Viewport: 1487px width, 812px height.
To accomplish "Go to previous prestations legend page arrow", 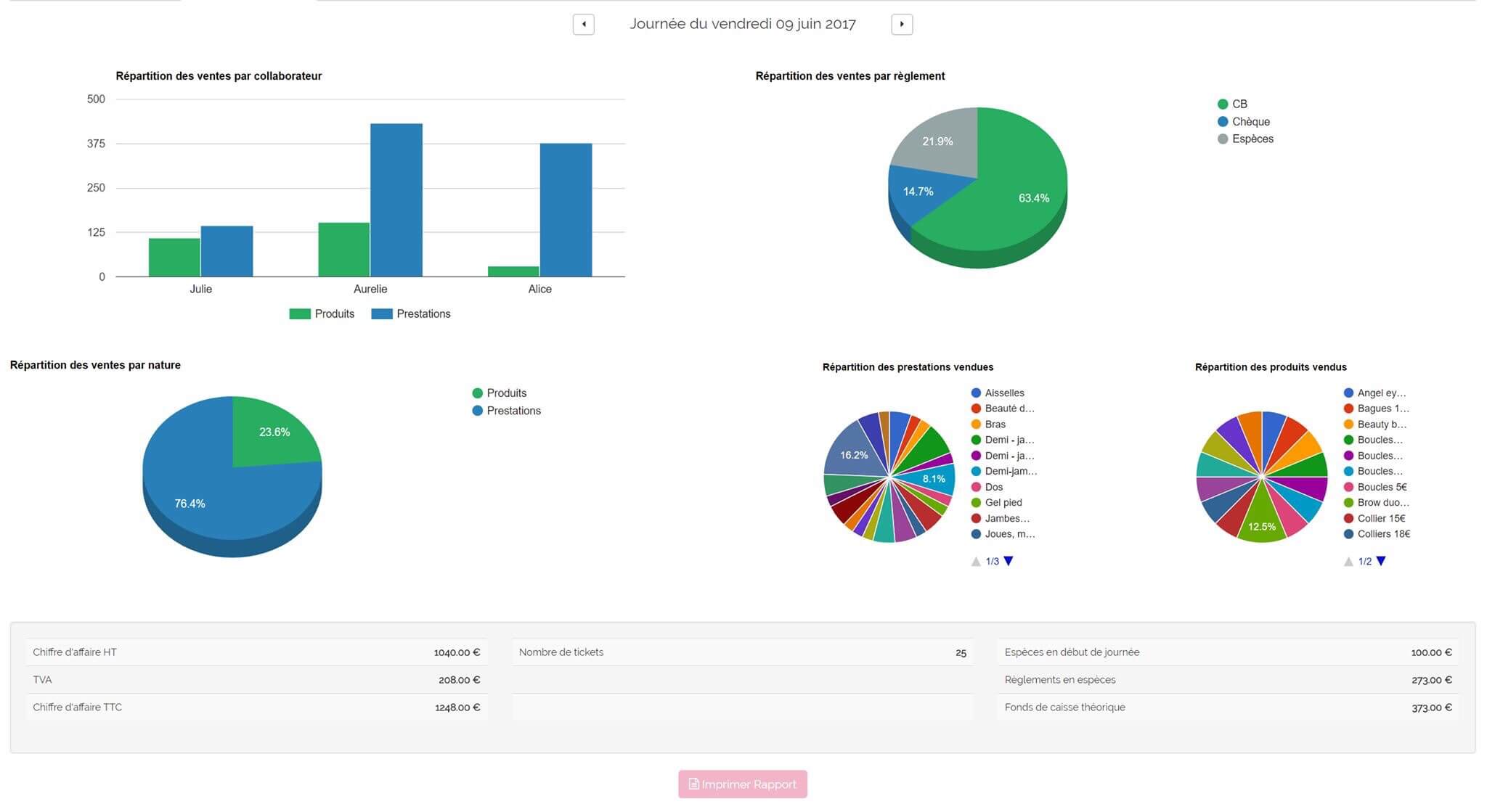I will [976, 561].
